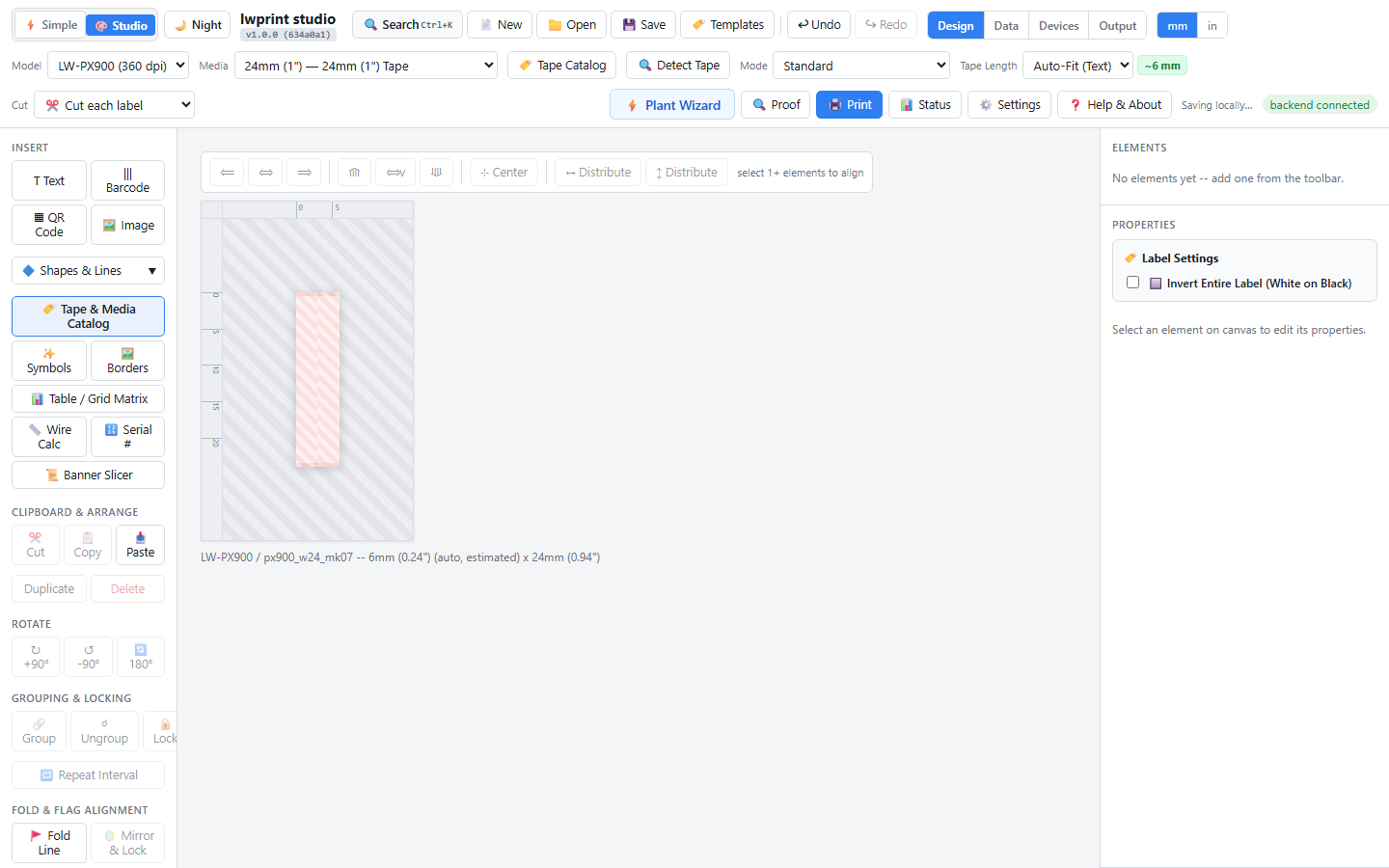This screenshot has width=1389, height=868.
Task: Insert an Image element
Action: click(x=127, y=225)
